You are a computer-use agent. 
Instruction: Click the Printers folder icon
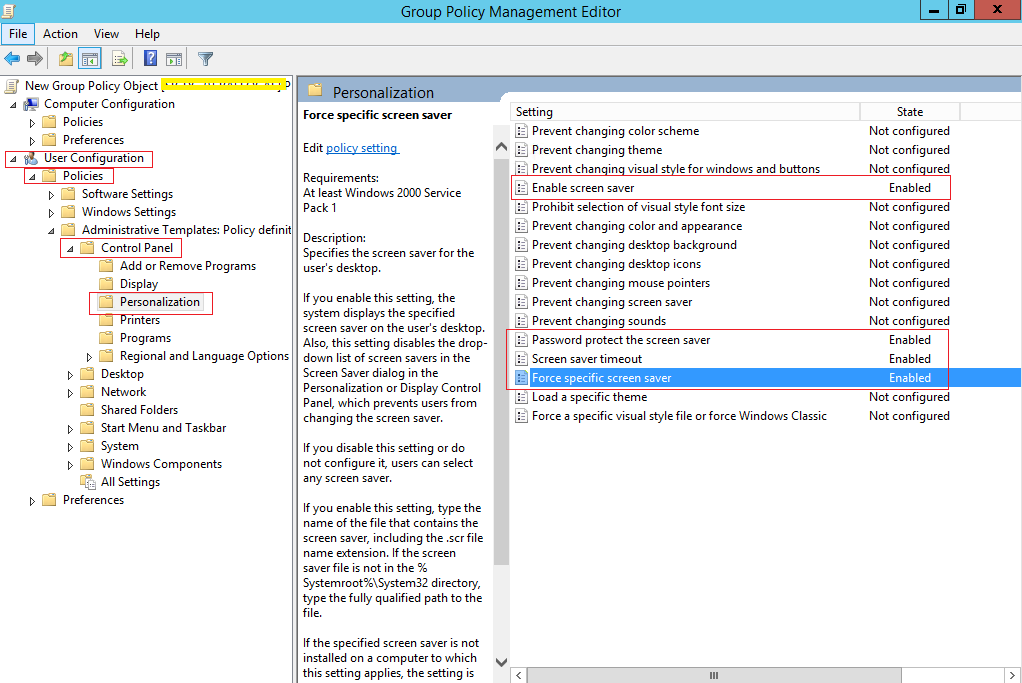coord(106,320)
